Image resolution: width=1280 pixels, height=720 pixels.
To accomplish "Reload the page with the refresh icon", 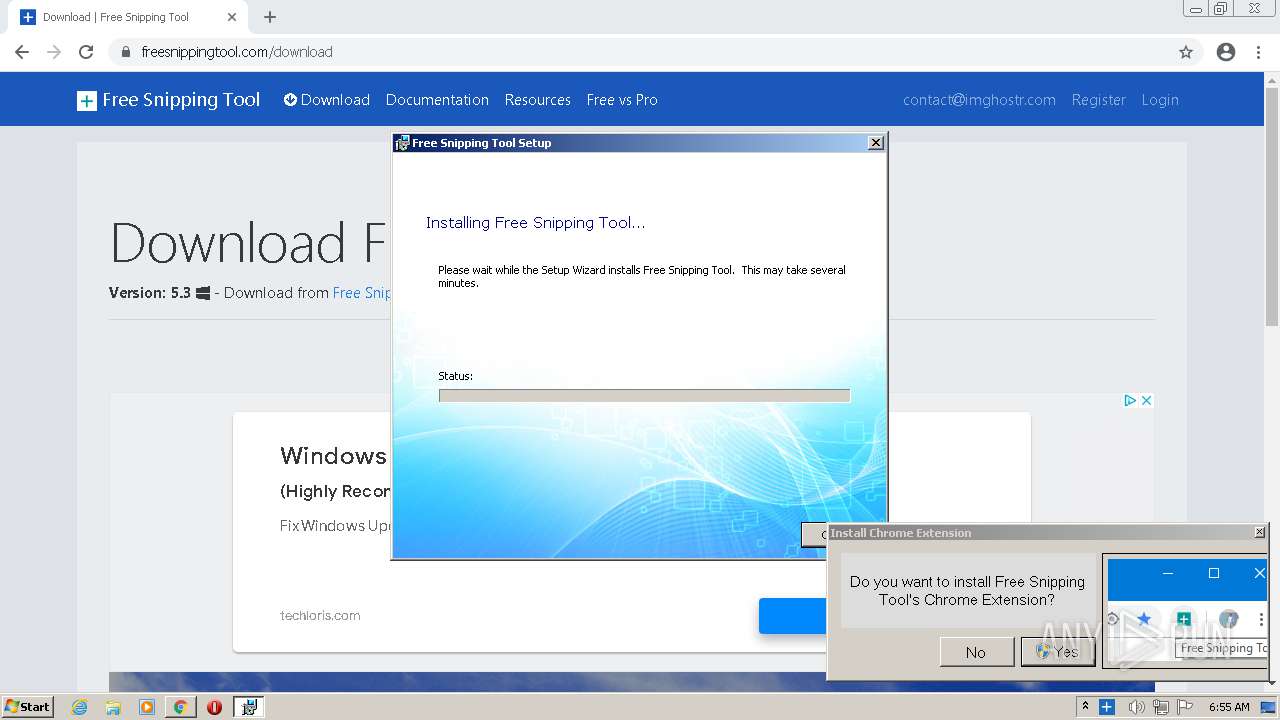I will click(86, 52).
